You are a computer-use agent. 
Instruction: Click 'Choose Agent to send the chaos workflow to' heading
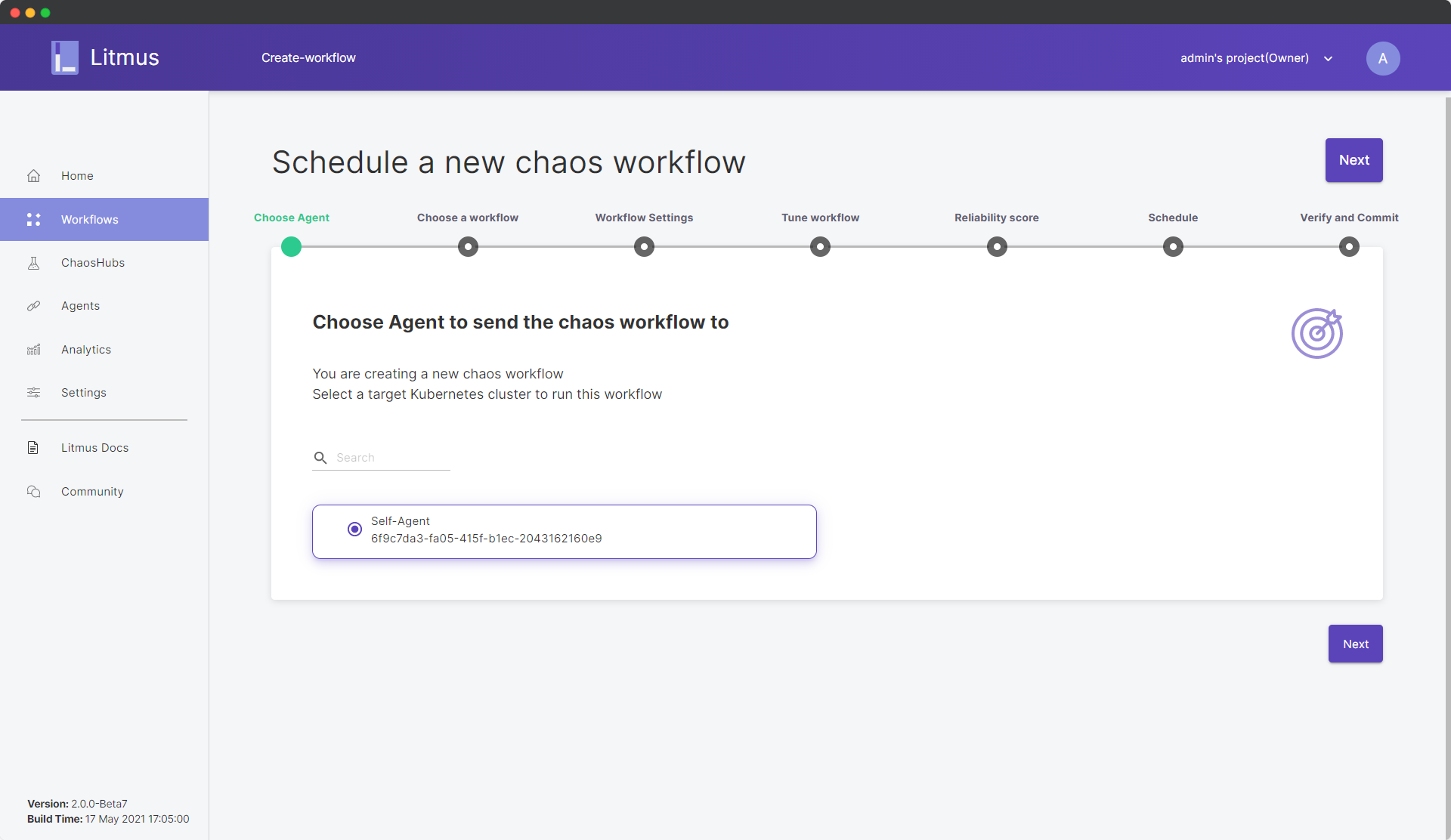click(x=521, y=323)
